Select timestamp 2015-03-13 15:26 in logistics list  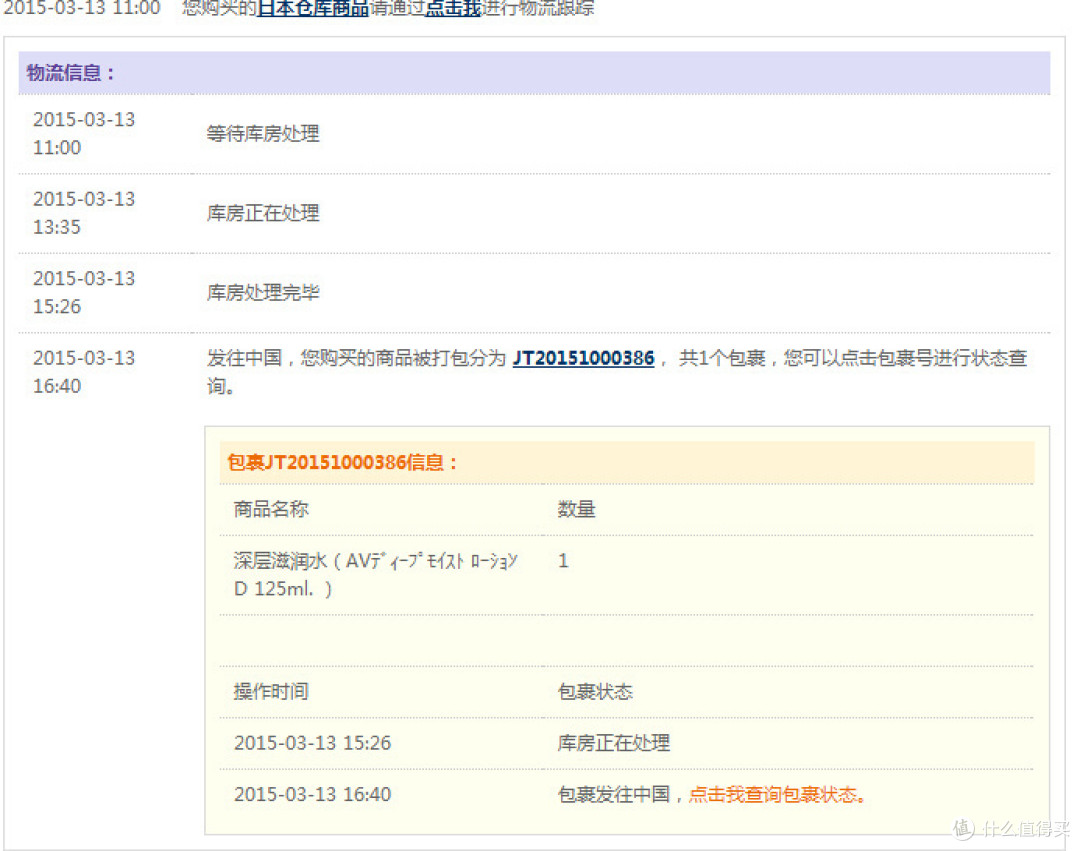[x=84, y=293]
